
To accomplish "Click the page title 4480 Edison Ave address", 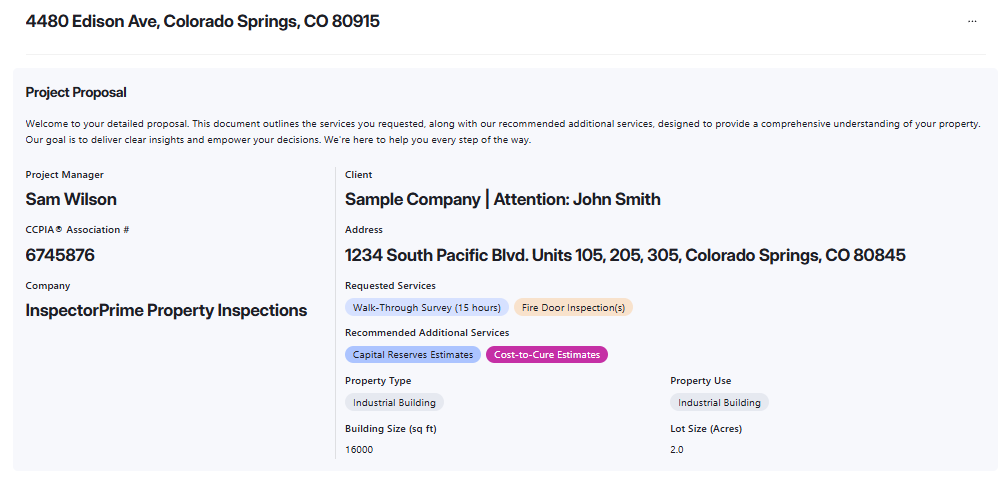I will coord(203,21).
